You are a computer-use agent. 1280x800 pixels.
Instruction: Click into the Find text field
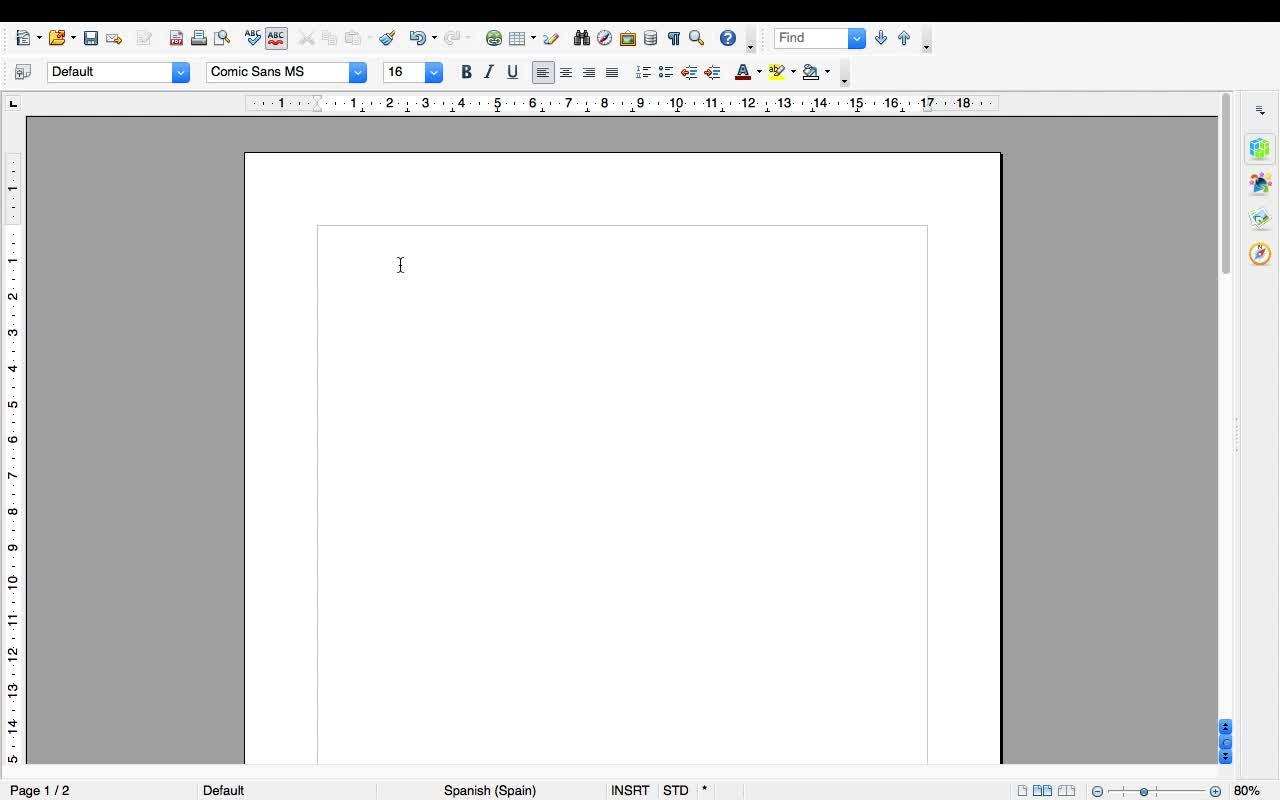pos(811,38)
